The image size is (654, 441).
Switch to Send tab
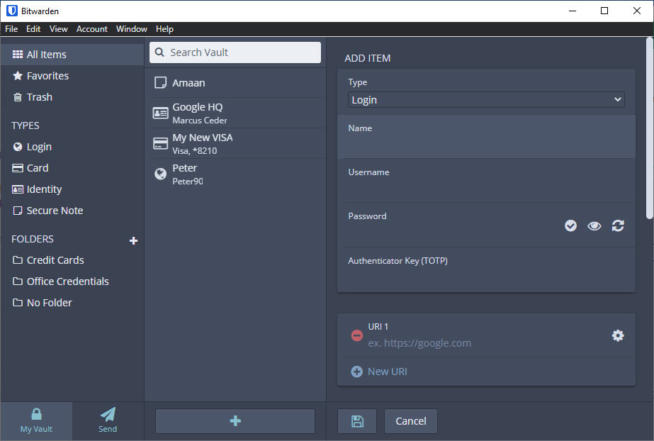[108, 421]
